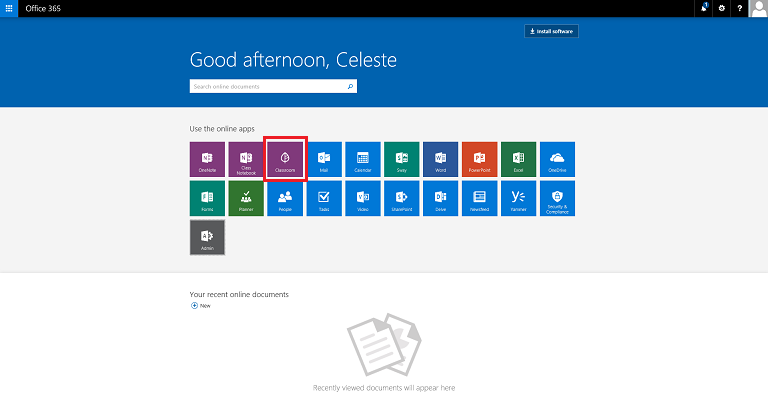Screen dimensions: 768x404
Task: Launch the PowerPoint tile
Action: (480, 159)
